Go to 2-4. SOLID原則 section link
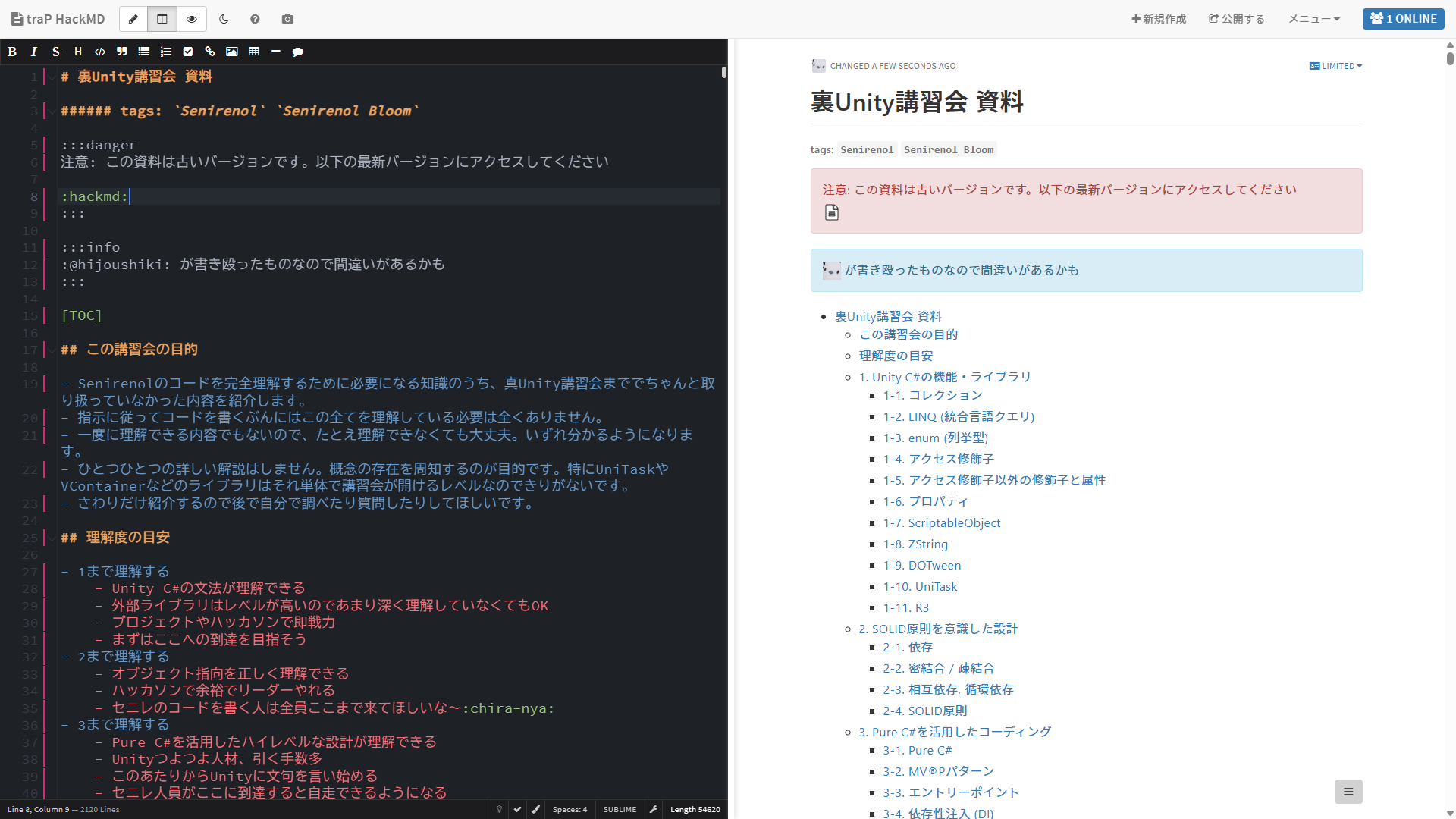Viewport: 1456px width, 819px height. tap(925, 711)
